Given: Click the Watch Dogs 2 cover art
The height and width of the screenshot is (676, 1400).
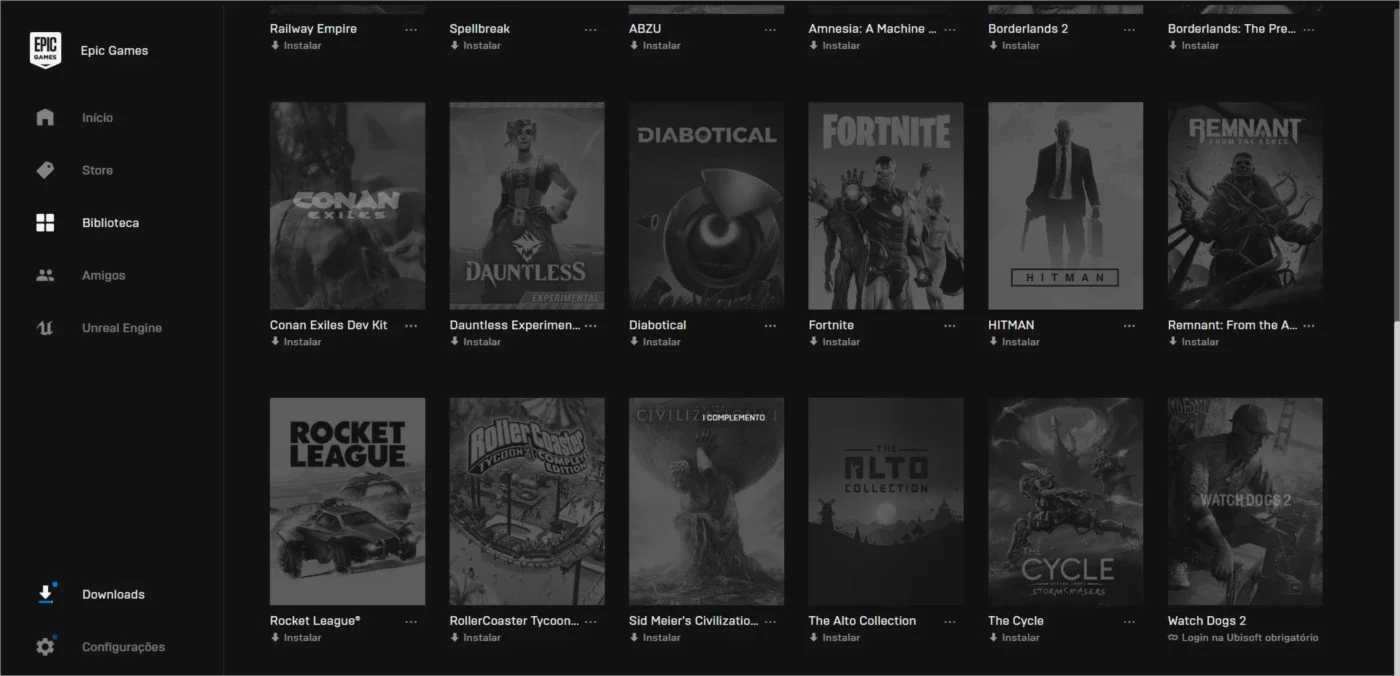Looking at the screenshot, I should [1245, 502].
